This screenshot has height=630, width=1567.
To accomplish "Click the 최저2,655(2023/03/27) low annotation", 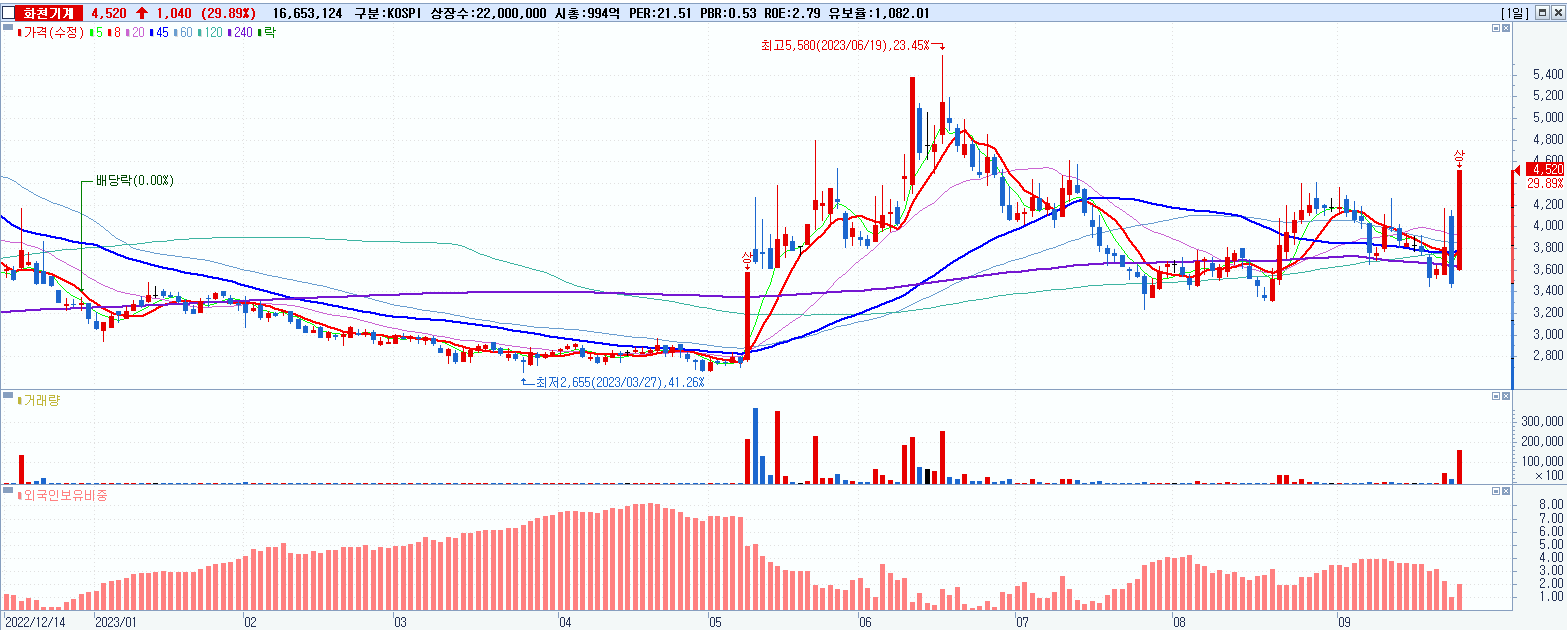I will pyautogui.click(x=620, y=382).
